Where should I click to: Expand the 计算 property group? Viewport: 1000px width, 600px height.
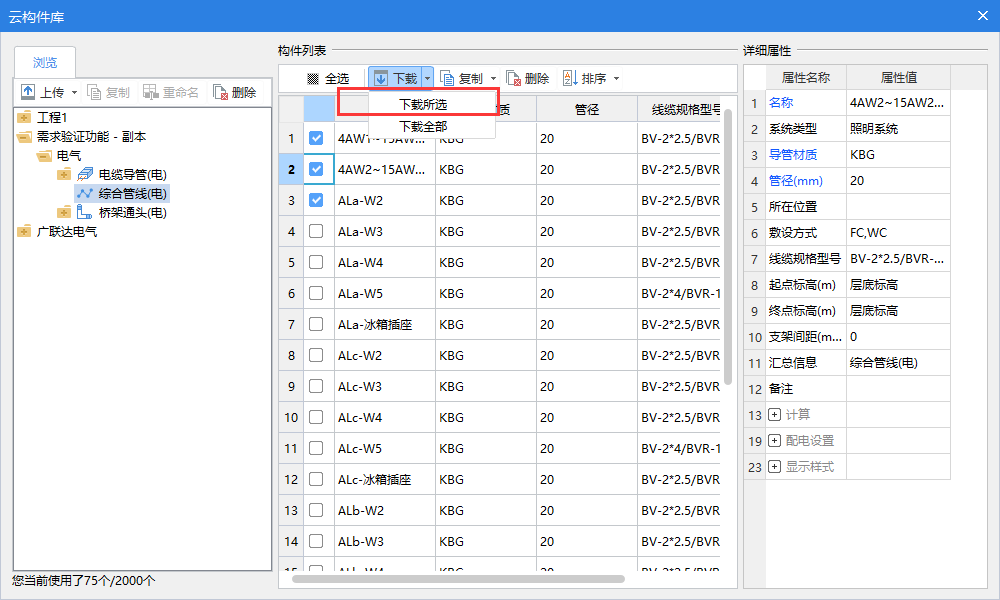(775, 415)
